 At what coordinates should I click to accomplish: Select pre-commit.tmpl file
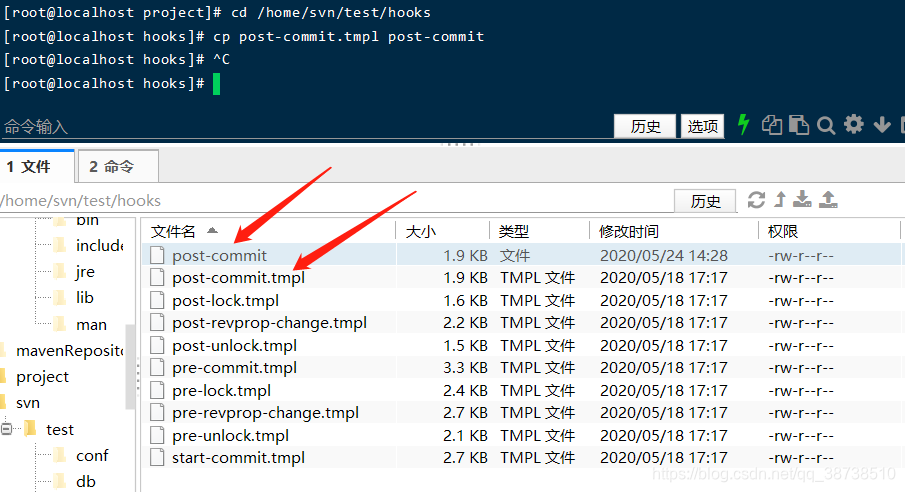(234, 368)
